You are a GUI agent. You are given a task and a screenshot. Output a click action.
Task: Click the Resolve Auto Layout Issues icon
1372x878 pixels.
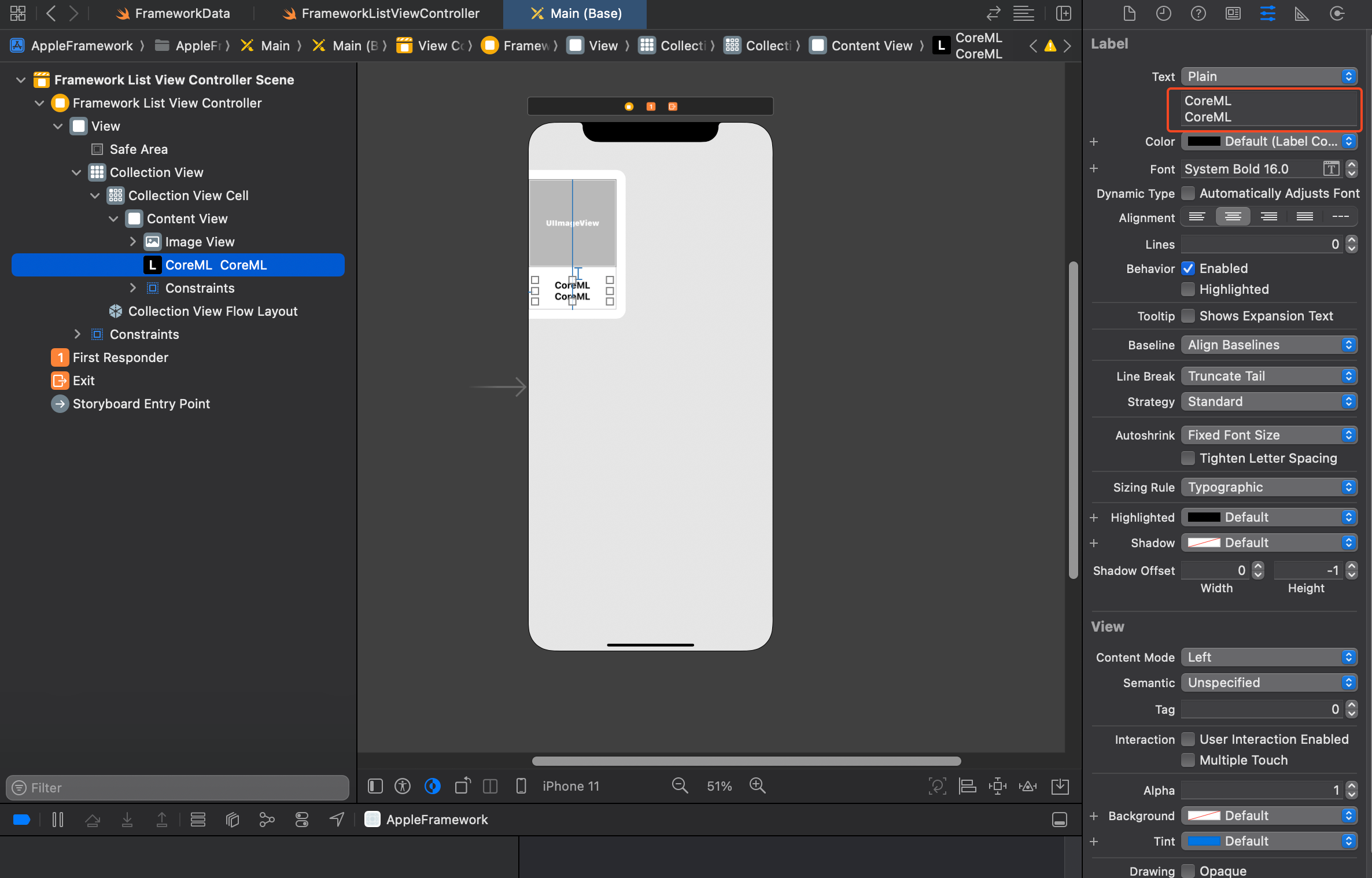[1028, 785]
